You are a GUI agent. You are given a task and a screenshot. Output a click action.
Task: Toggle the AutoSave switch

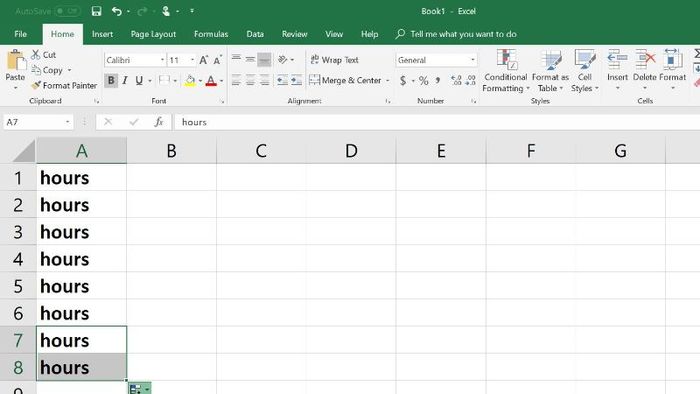point(67,11)
